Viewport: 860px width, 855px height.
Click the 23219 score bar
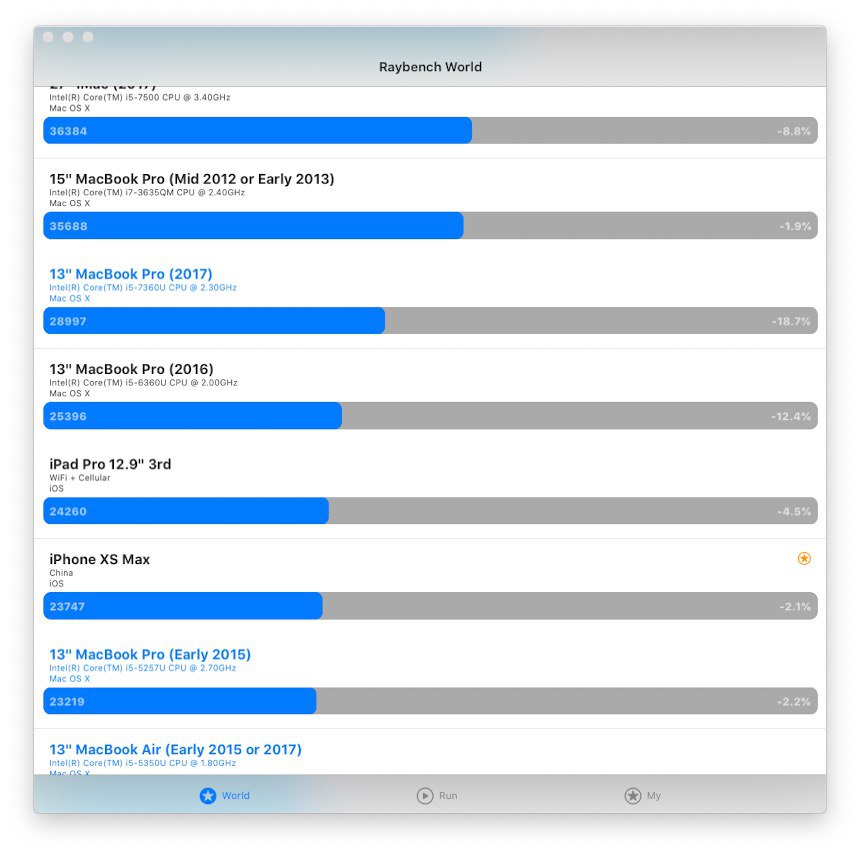point(431,701)
